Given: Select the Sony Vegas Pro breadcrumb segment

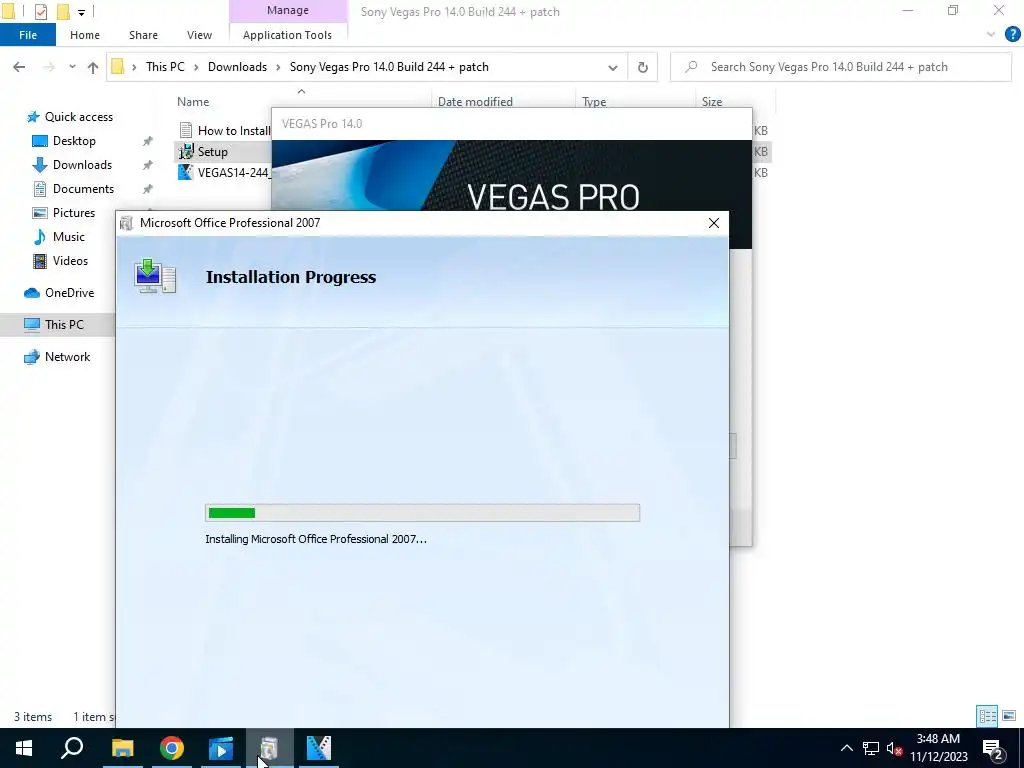Looking at the screenshot, I should (389, 67).
